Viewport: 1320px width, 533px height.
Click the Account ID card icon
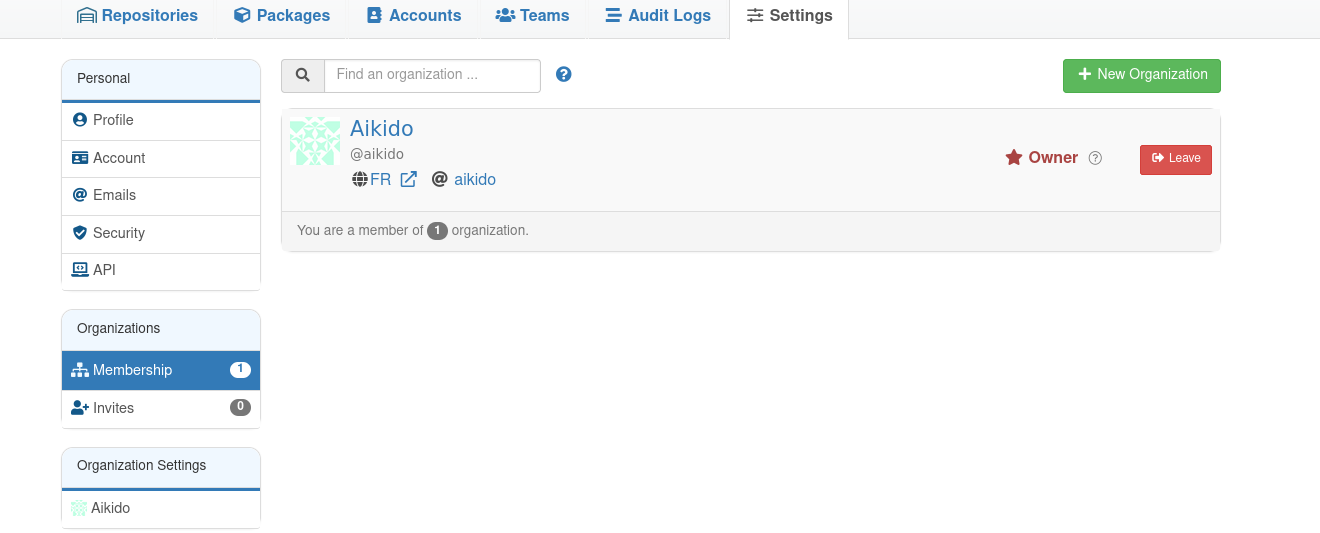[x=80, y=158]
